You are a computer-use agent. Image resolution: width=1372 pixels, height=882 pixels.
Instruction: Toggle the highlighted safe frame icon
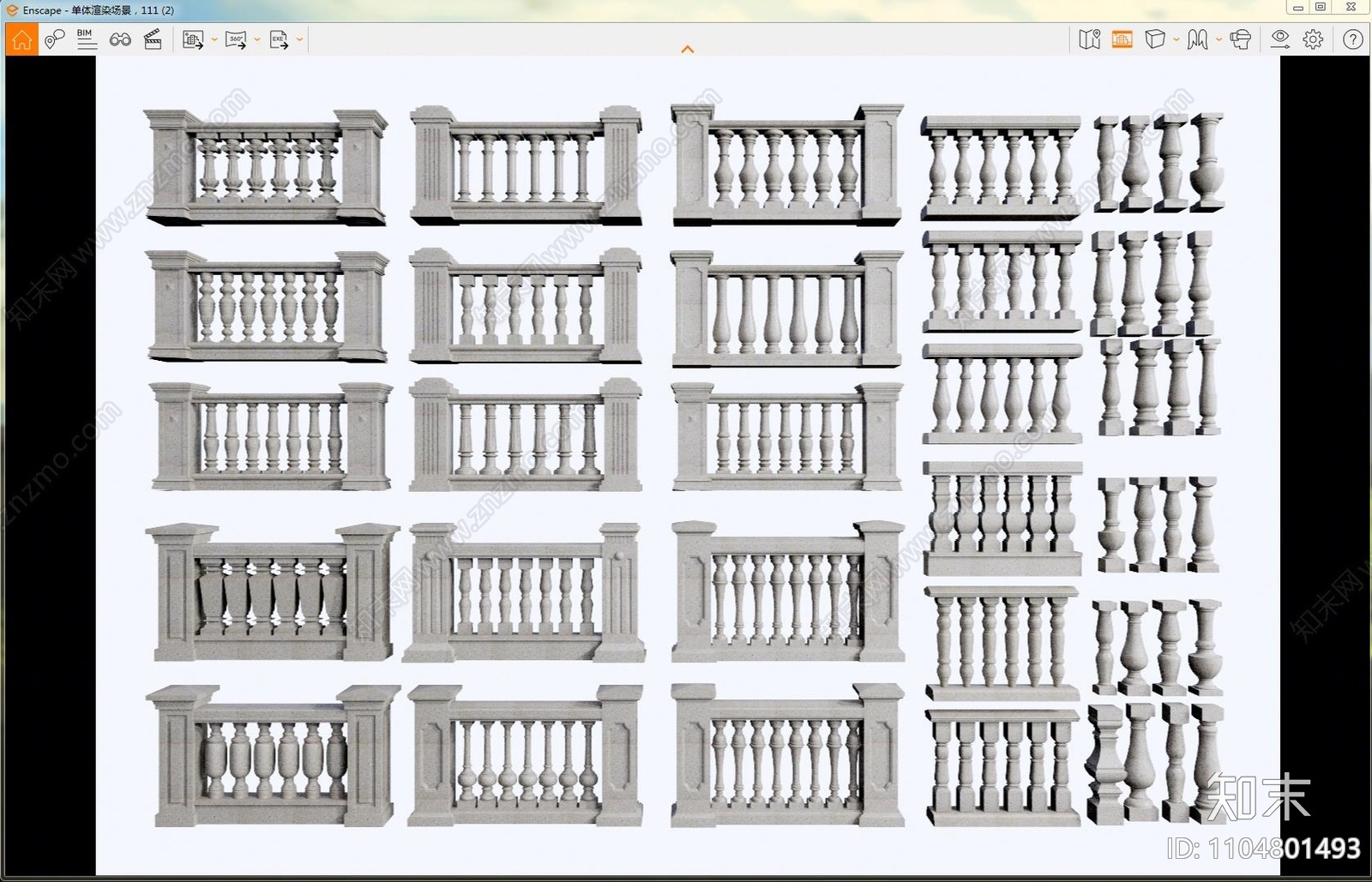coord(1122,39)
